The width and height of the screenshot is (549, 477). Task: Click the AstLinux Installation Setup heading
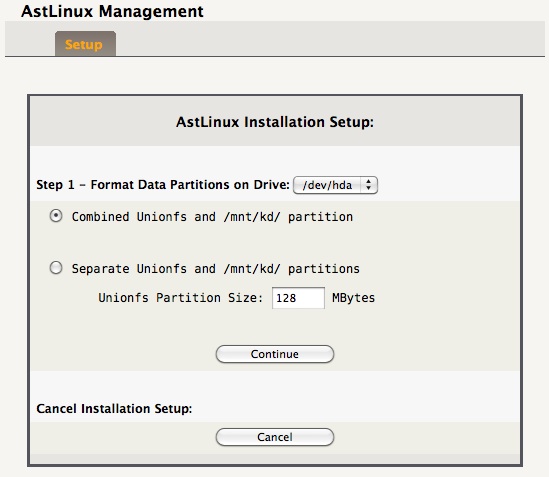pyautogui.click(x=275, y=122)
